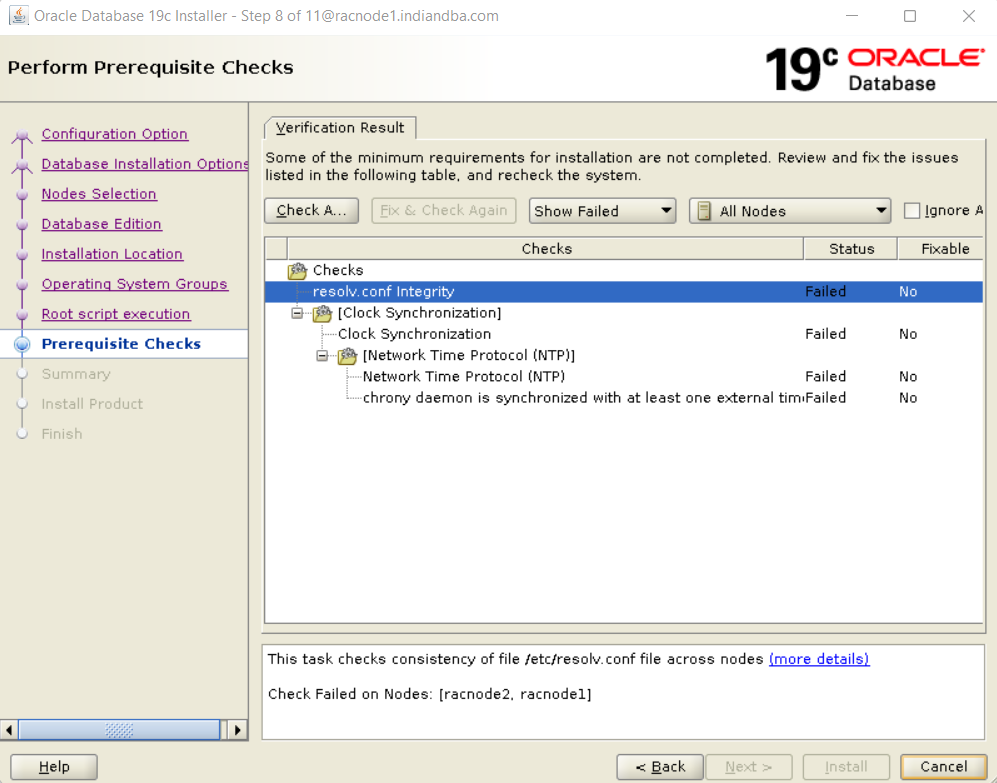Click the No fixable cell of Clock Synchronization

[x=908, y=334]
